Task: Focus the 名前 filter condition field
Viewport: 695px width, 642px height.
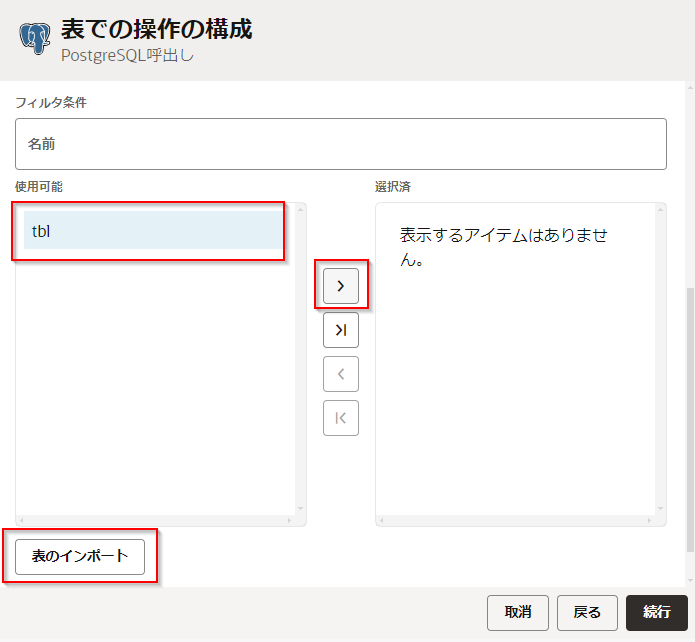Action: [340, 144]
